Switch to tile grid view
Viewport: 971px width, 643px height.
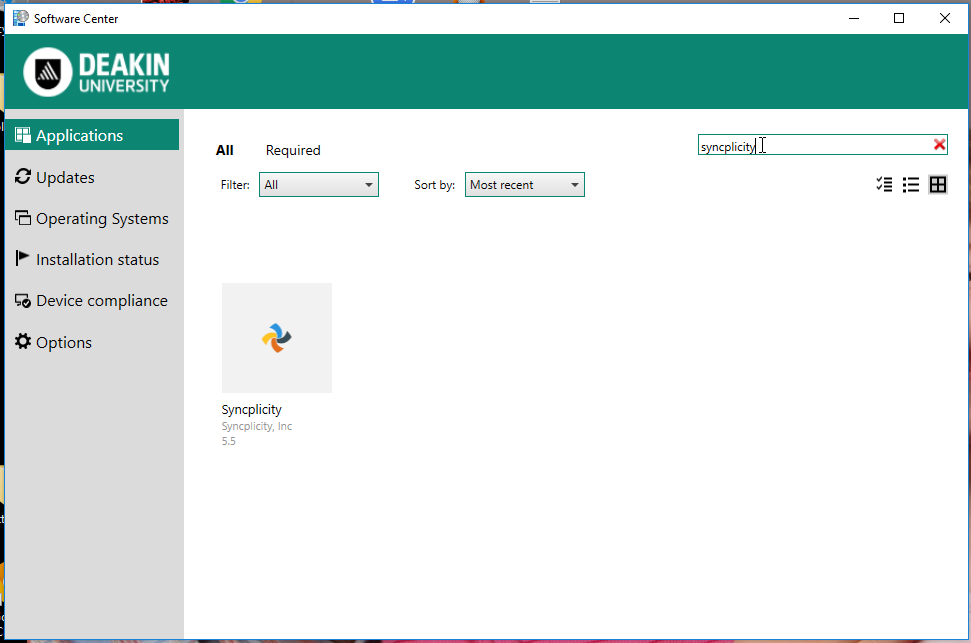(x=938, y=185)
